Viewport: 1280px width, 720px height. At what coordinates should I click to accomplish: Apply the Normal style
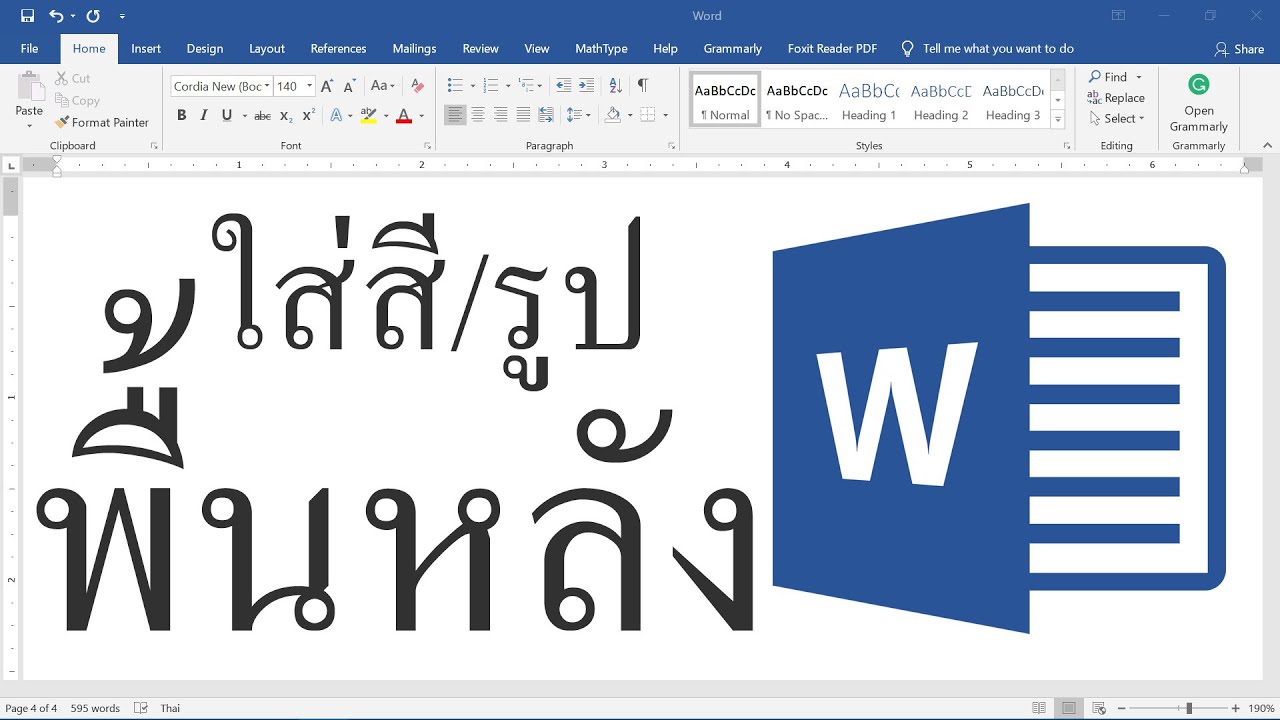pos(725,100)
